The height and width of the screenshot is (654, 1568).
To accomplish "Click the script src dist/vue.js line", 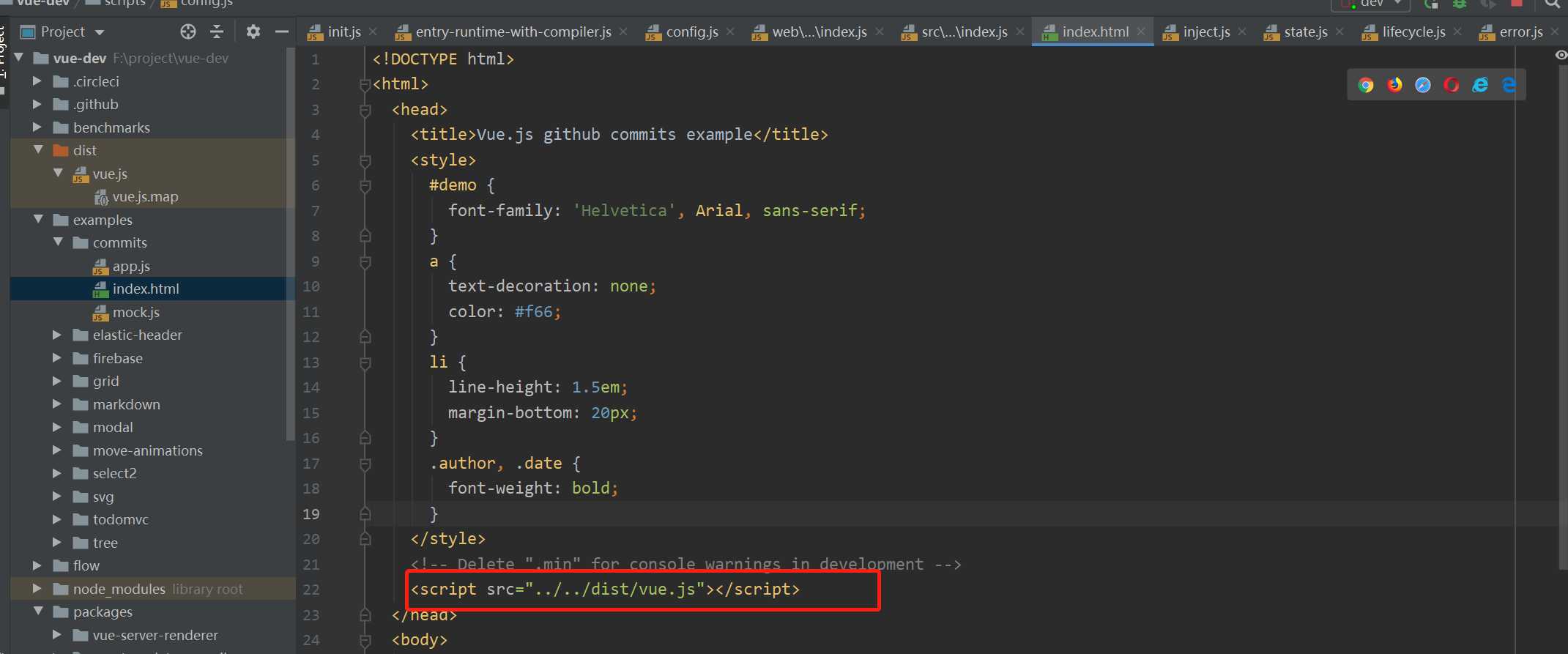I will (605, 590).
